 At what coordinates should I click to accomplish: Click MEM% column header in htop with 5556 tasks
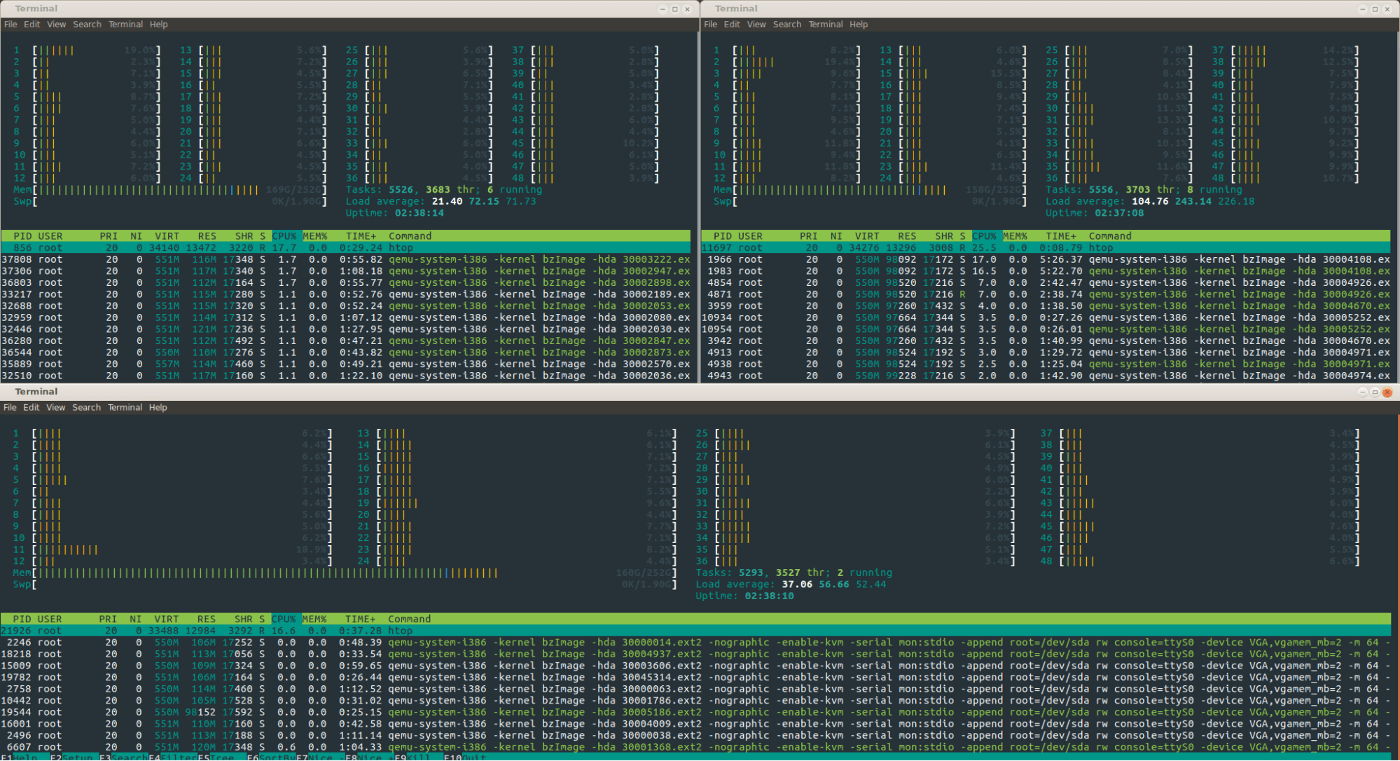pyautogui.click(x=1015, y=236)
